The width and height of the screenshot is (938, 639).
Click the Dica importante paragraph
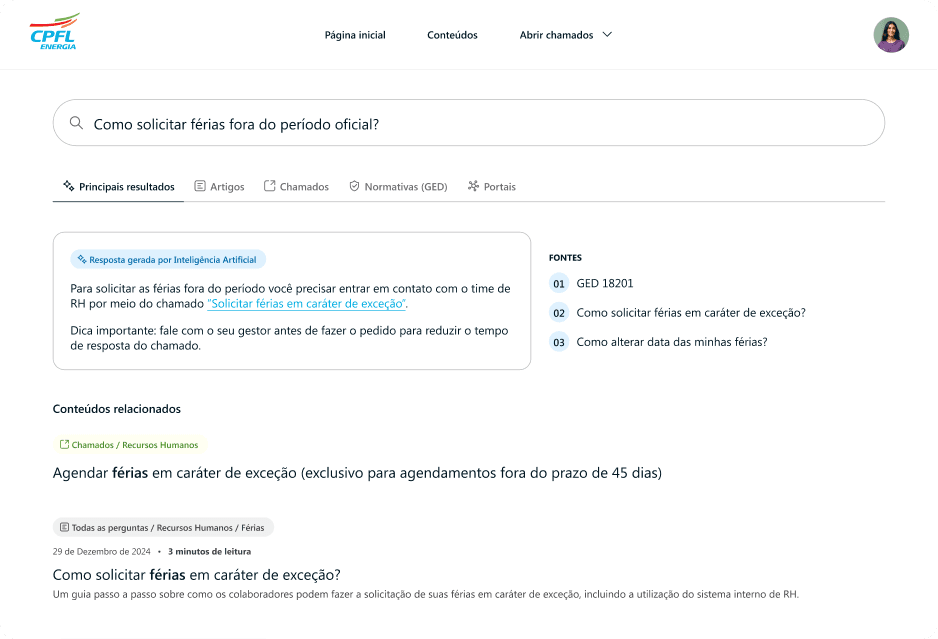(290, 338)
